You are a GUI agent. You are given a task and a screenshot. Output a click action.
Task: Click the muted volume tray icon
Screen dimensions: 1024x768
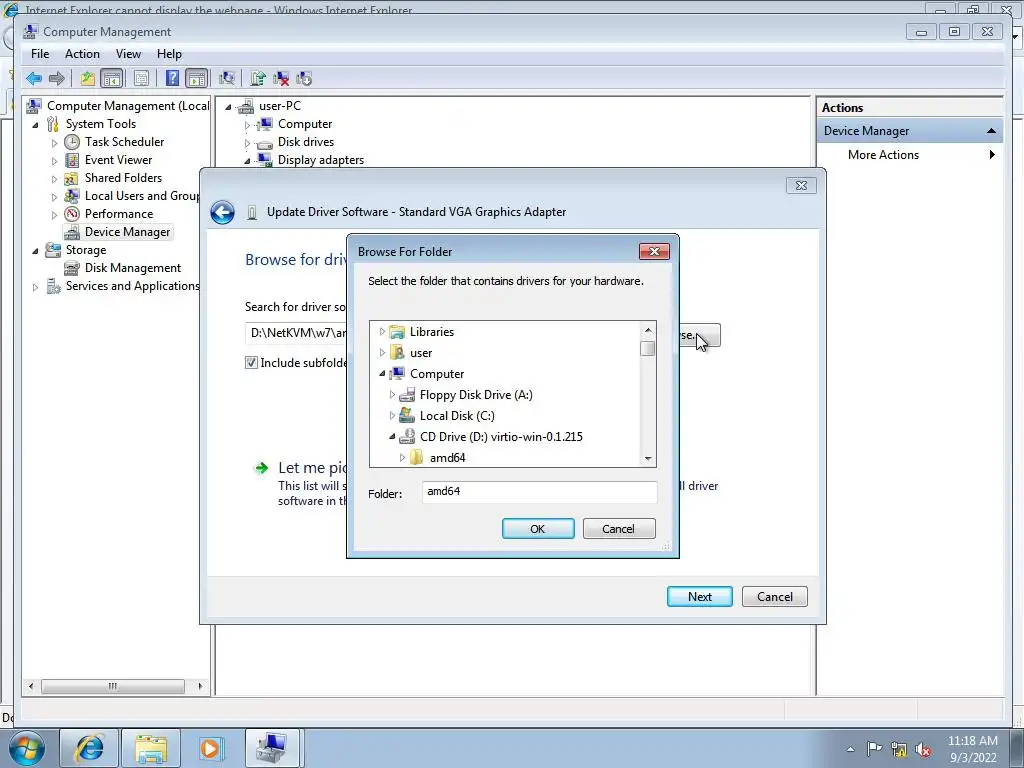point(923,750)
